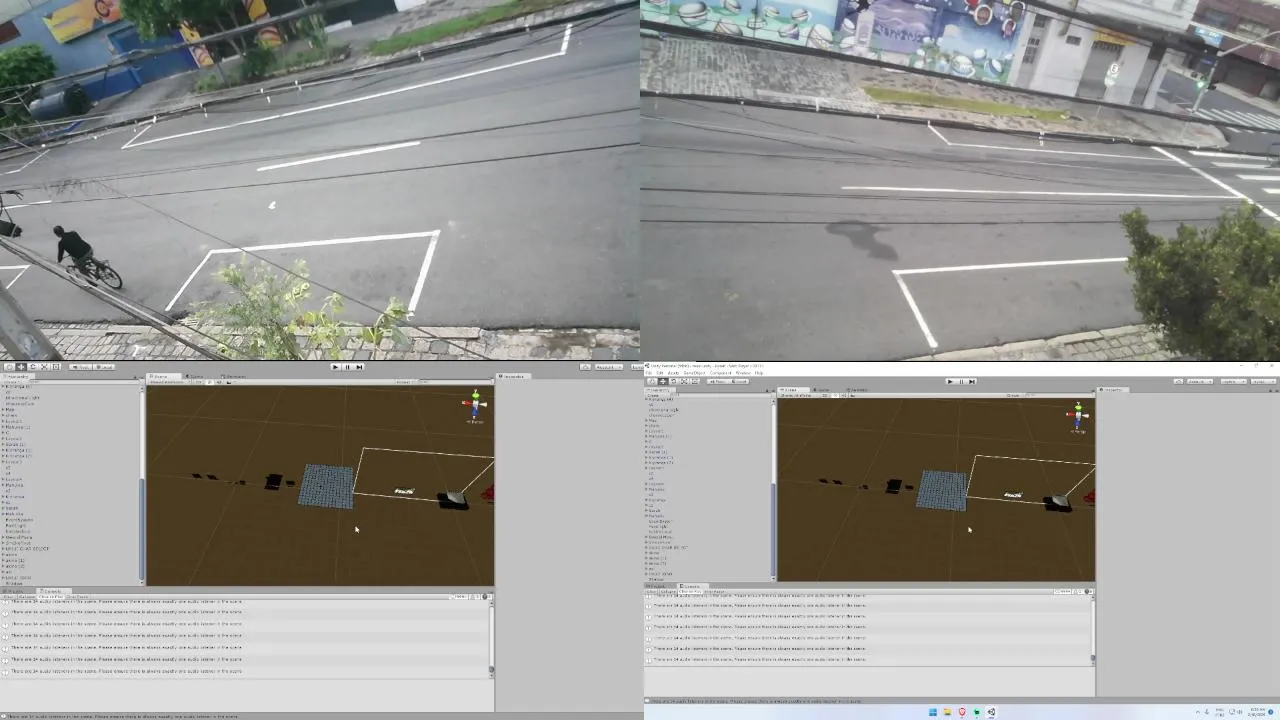1280x720 pixels.
Task: Toggle Pivot mode in right Unity toolbar
Action: tap(719, 381)
